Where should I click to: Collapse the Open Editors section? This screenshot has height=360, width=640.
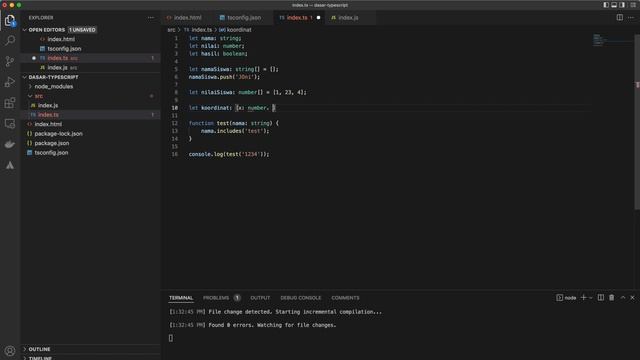coord(25,30)
